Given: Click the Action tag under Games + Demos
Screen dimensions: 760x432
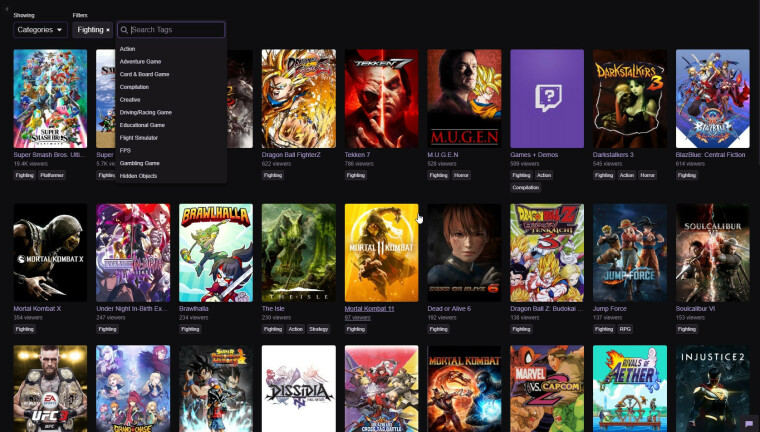Looking at the screenshot, I should [544, 176].
